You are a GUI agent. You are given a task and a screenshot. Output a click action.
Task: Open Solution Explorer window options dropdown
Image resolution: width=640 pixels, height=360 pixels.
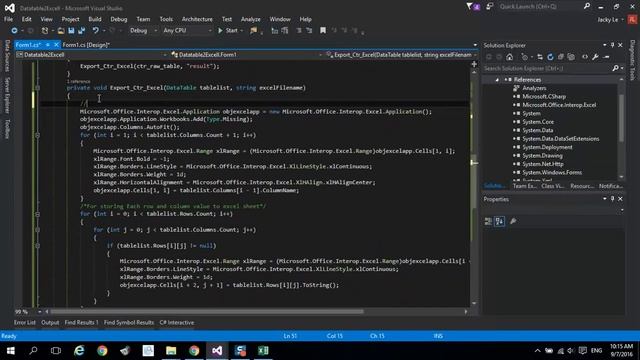604,45
